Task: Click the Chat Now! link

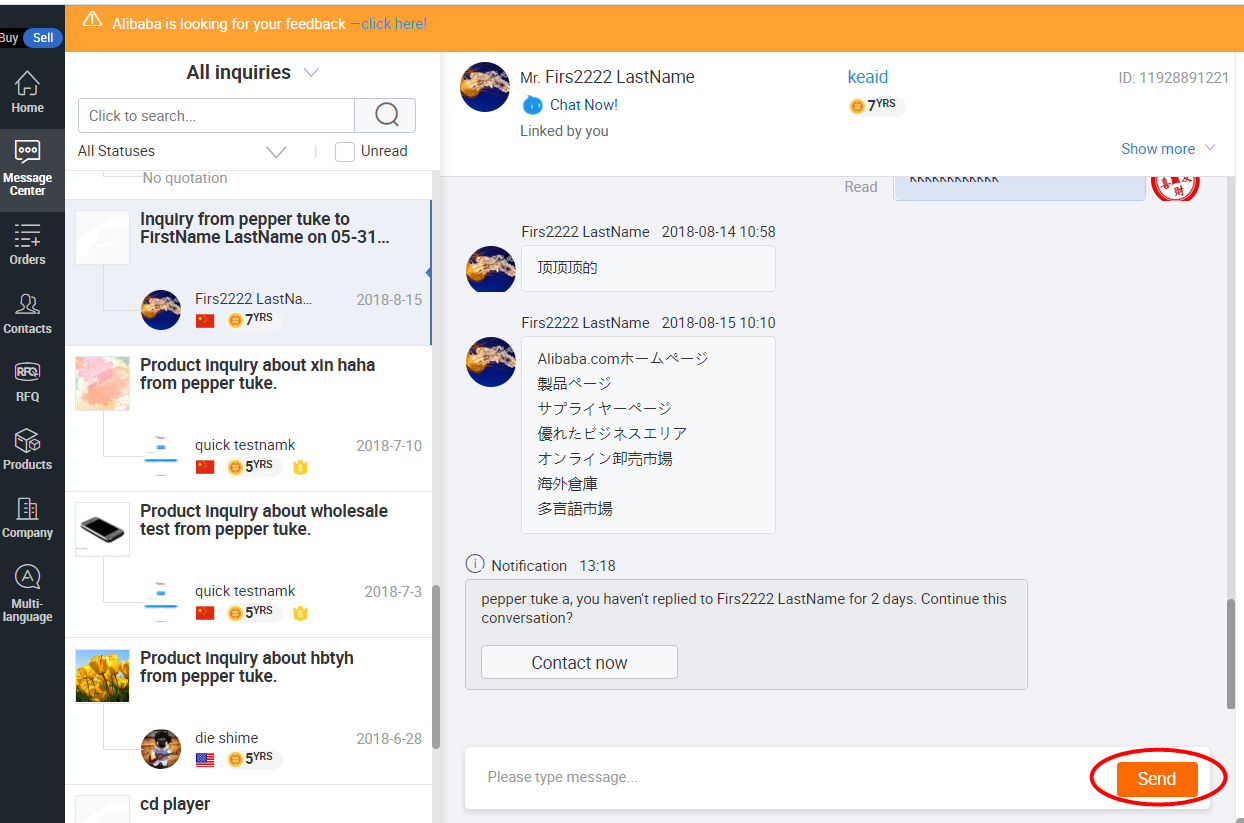Action: 584,105
